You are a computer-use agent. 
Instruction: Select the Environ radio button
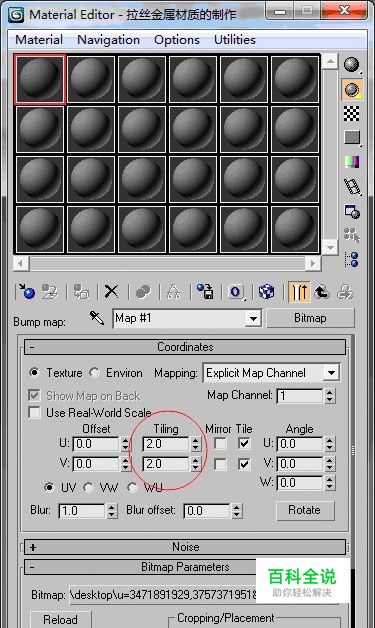[x=95, y=373]
